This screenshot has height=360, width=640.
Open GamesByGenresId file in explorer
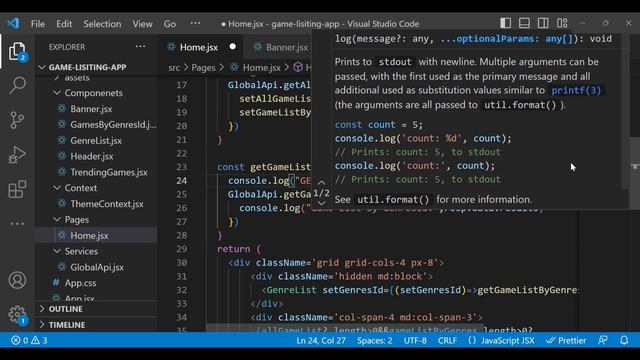click(x=113, y=124)
